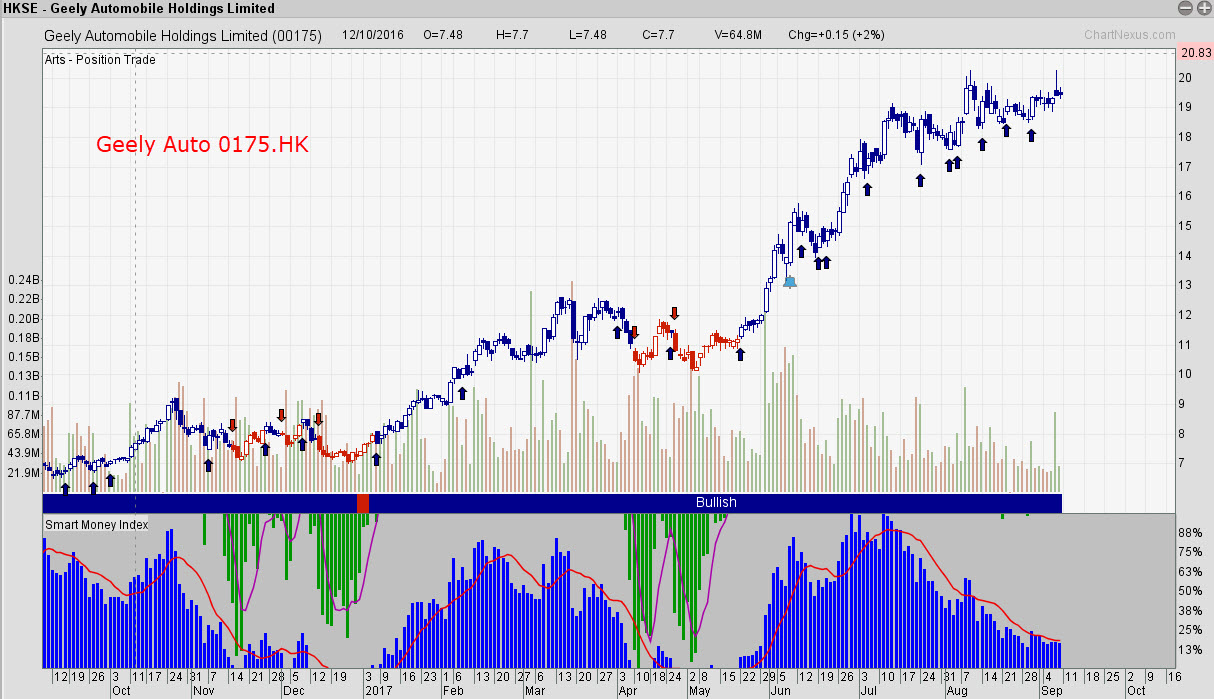
Task: Click the L=7.48 low value
Action: click(x=587, y=35)
